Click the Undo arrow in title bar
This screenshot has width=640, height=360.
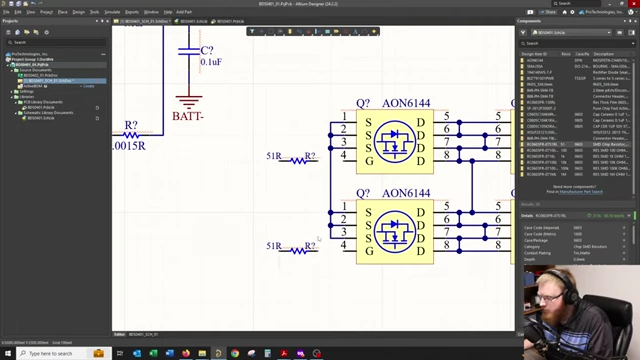pyautogui.click(x=33, y=4)
